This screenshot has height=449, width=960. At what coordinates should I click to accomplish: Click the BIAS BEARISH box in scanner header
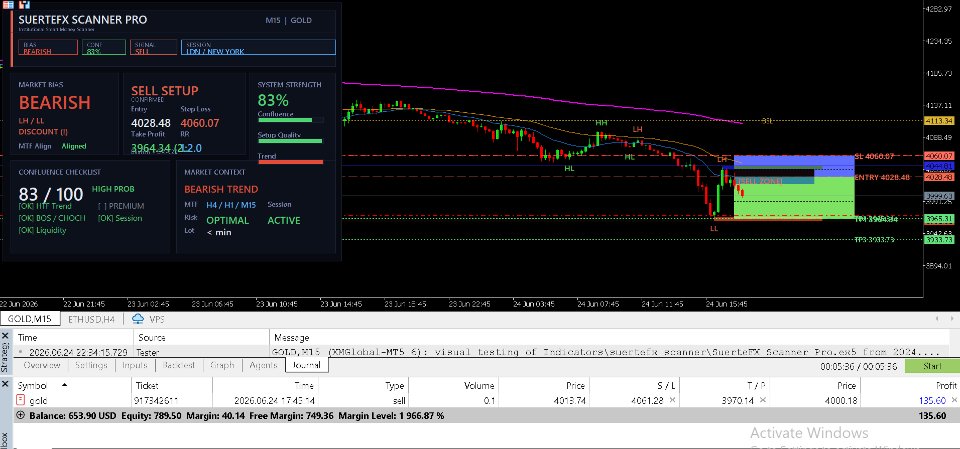click(x=48, y=48)
